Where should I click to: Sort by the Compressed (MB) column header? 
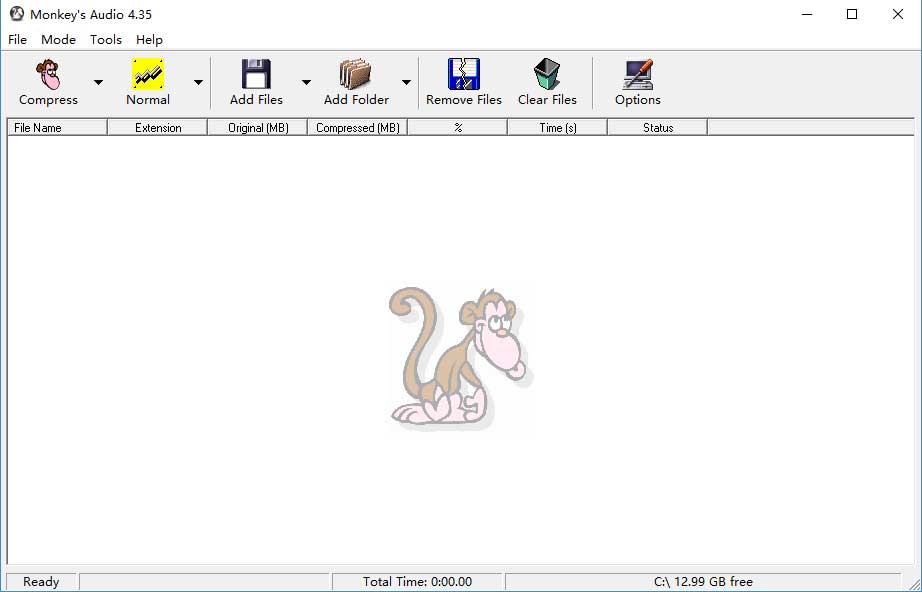pyautogui.click(x=358, y=128)
